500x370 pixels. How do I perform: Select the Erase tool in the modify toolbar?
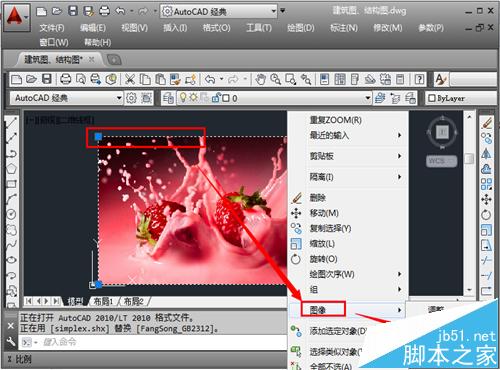coord(486,123)
